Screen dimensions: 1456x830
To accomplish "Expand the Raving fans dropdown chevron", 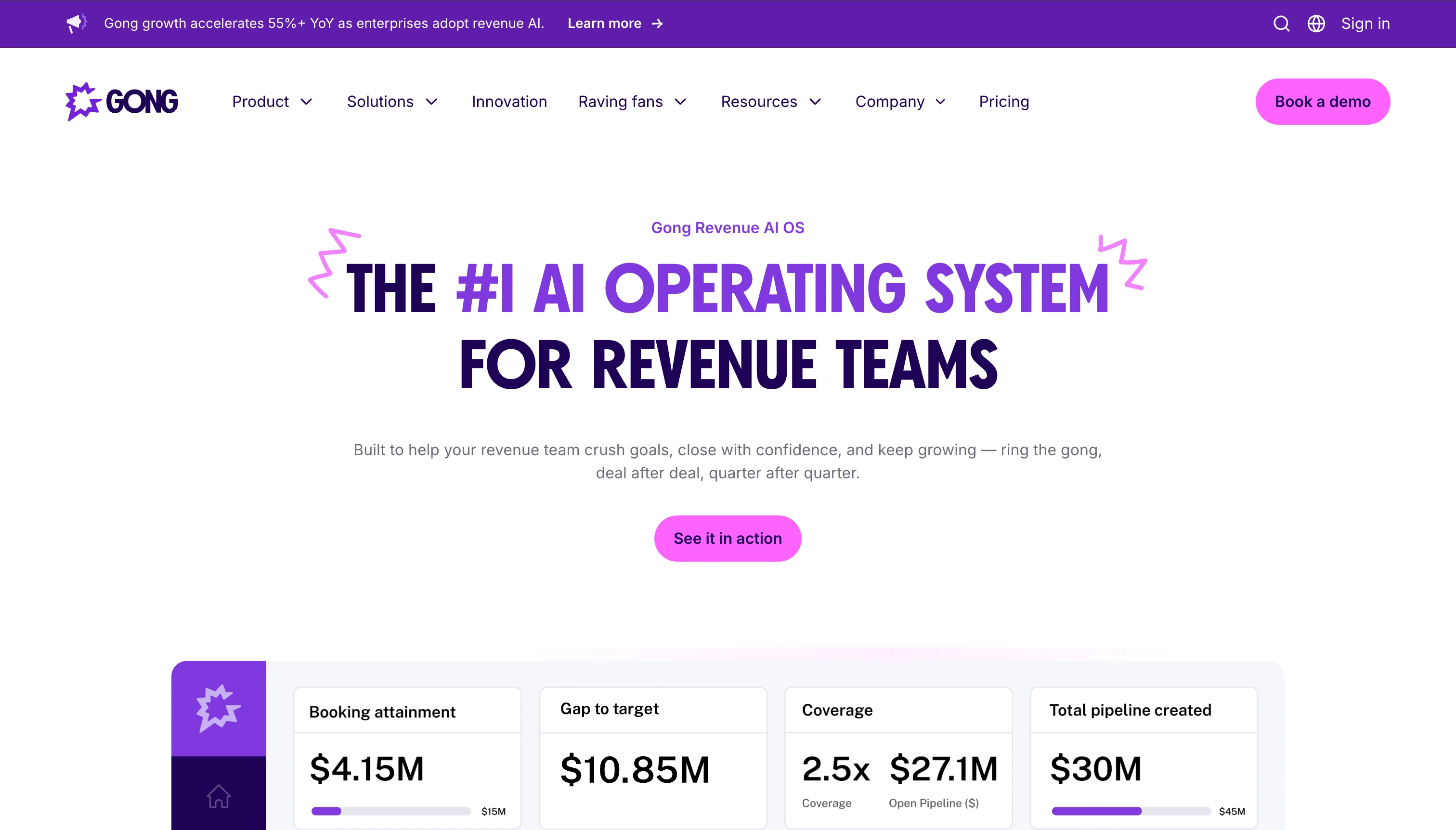I will coord(681,102).
